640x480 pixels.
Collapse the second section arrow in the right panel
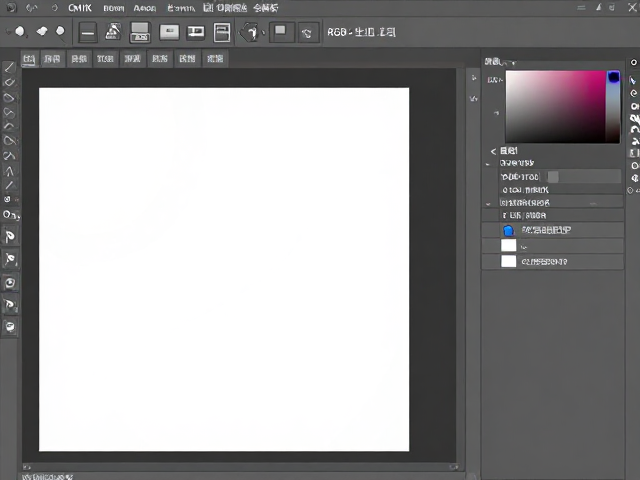coord(488,203)
